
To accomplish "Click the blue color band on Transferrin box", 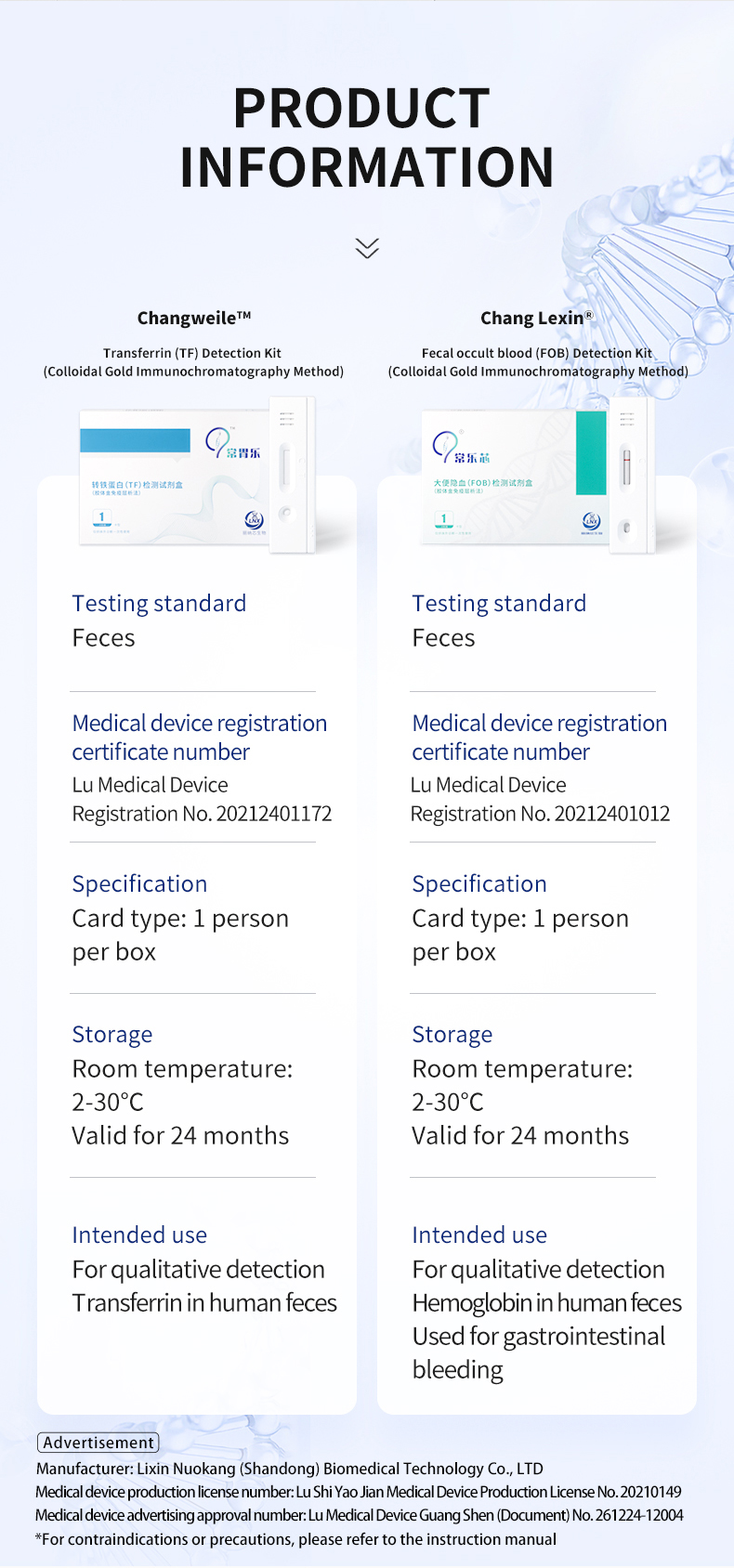I will (x=136, y=441).
